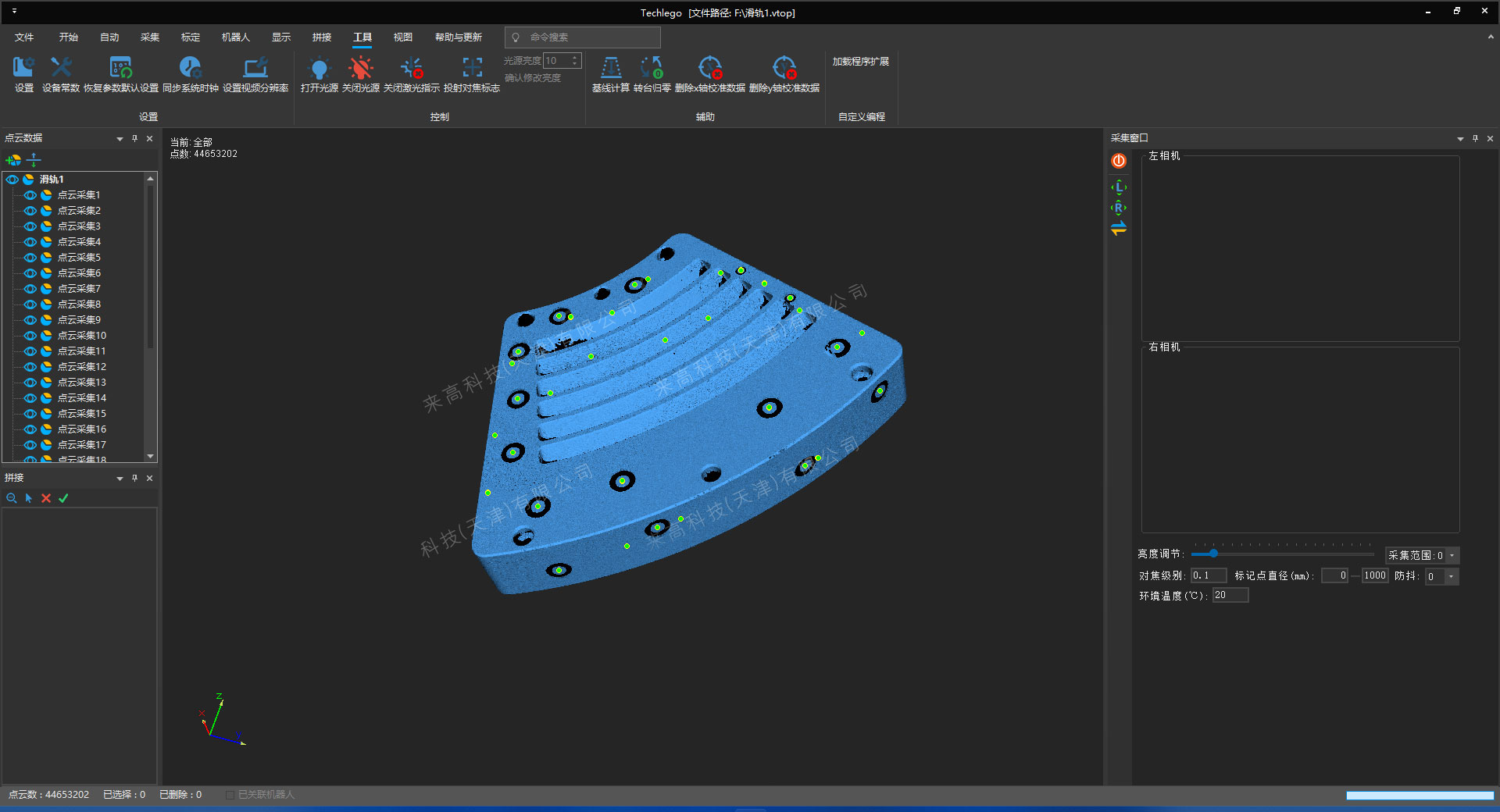Viewport: 1500px width, 812px height.
Task: Switch to the 视图 ribbon tab
Action: (402, 37)
